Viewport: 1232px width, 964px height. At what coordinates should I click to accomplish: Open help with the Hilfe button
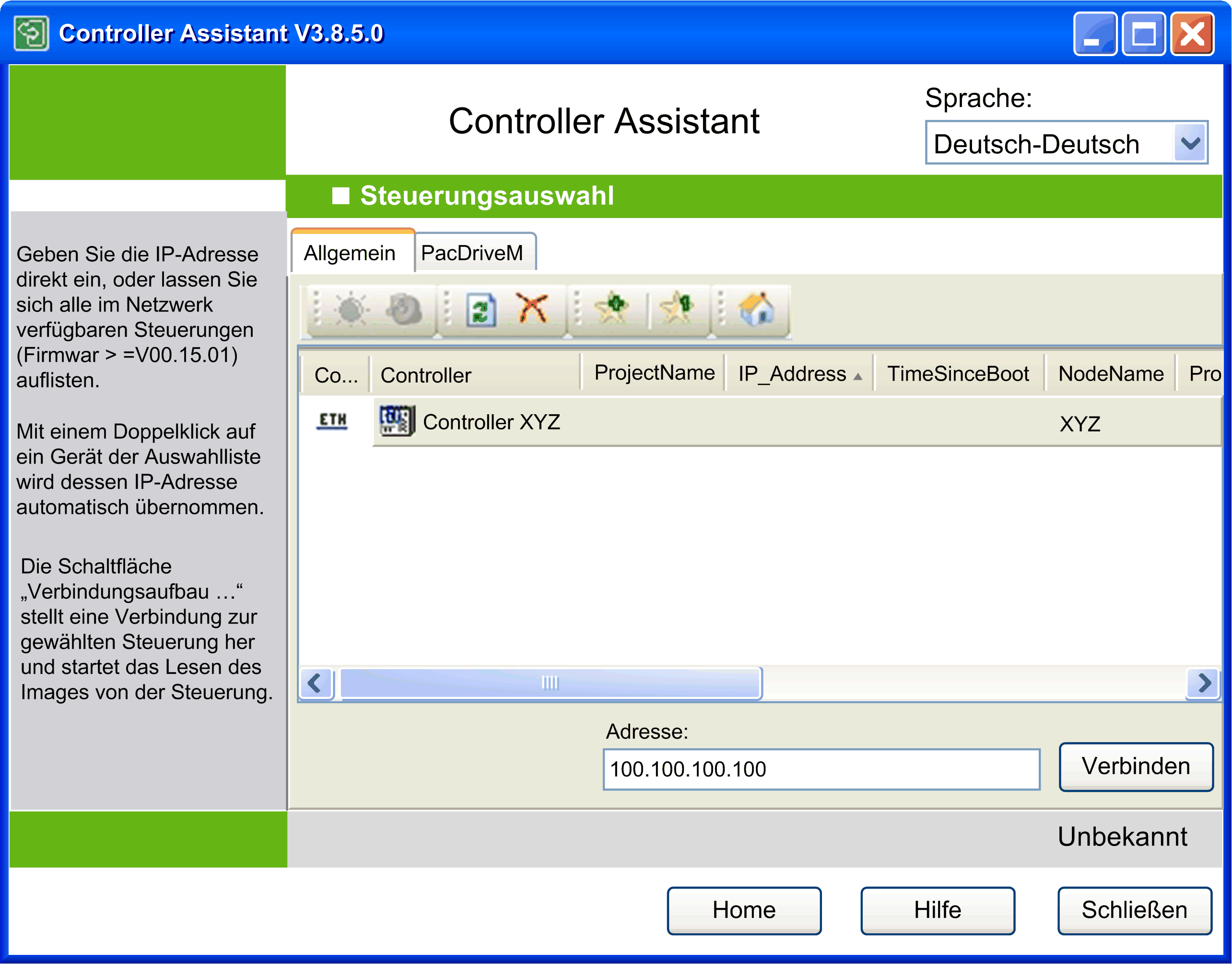pyautogui.click(x=937, y=910)
